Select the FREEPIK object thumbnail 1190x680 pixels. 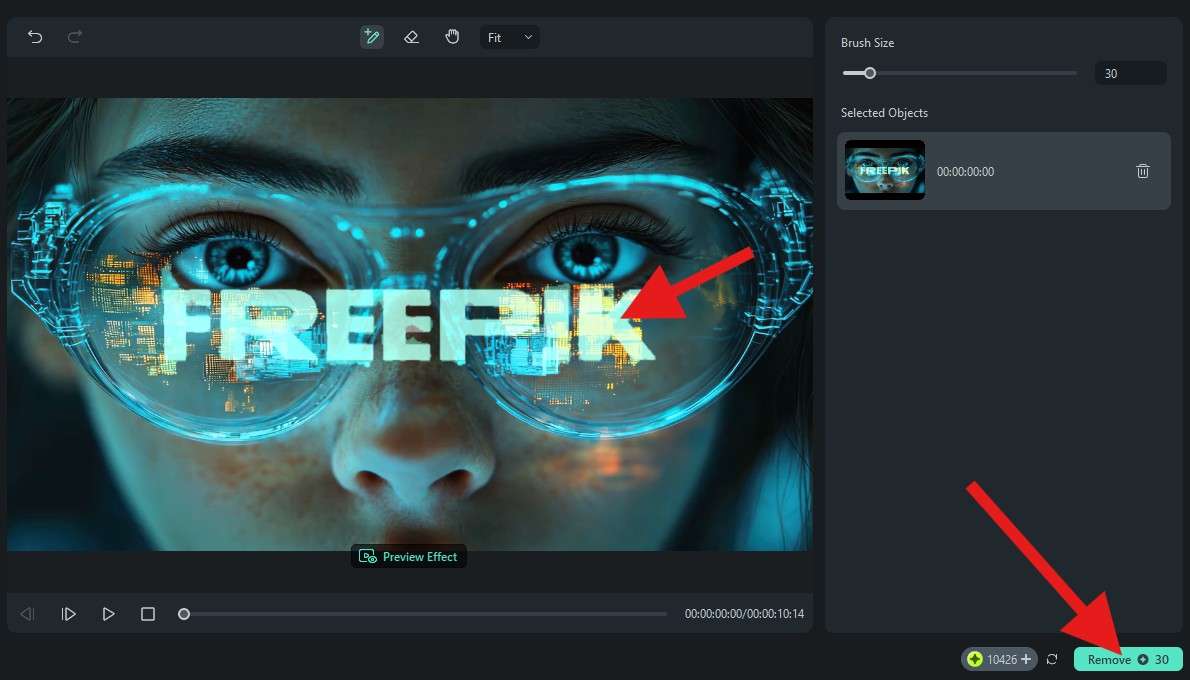[885, 170]
